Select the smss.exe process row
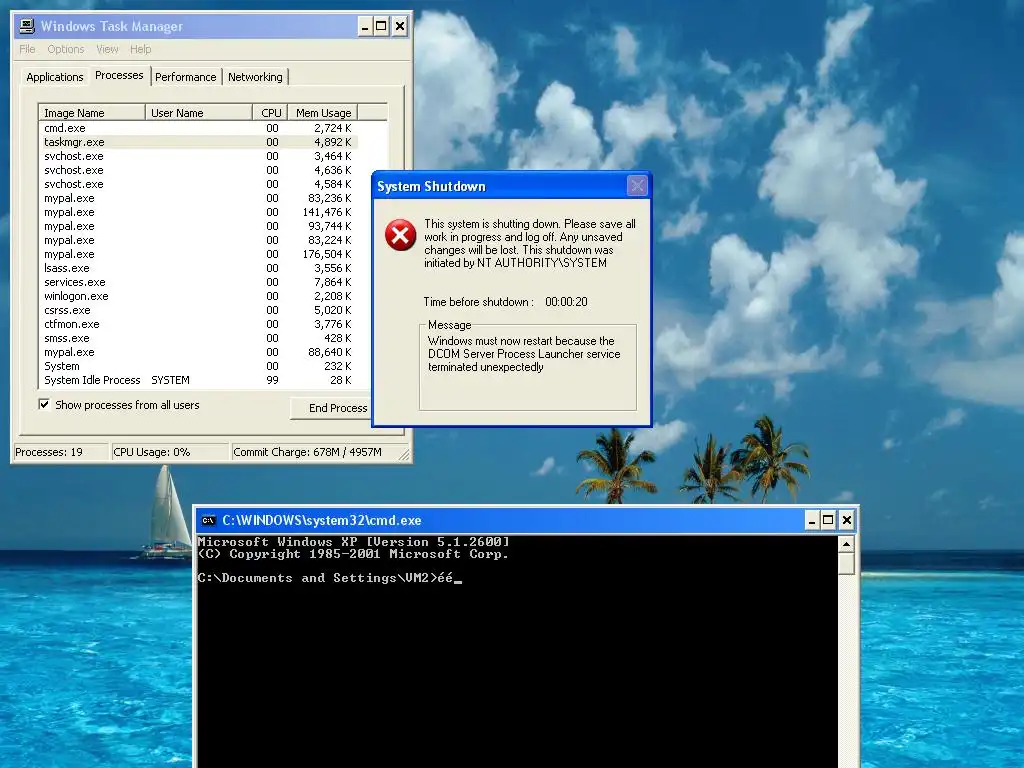 tap(199, 338)
